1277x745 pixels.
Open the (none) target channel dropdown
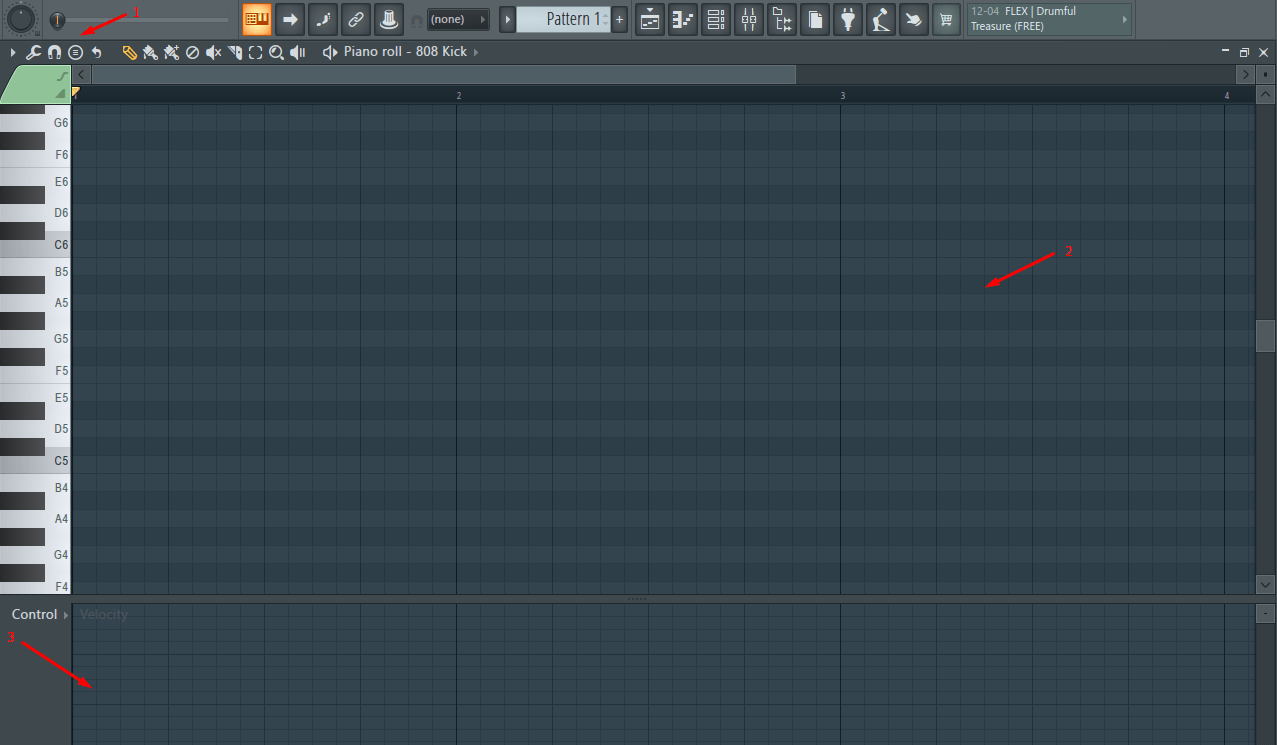coord(458,18)
